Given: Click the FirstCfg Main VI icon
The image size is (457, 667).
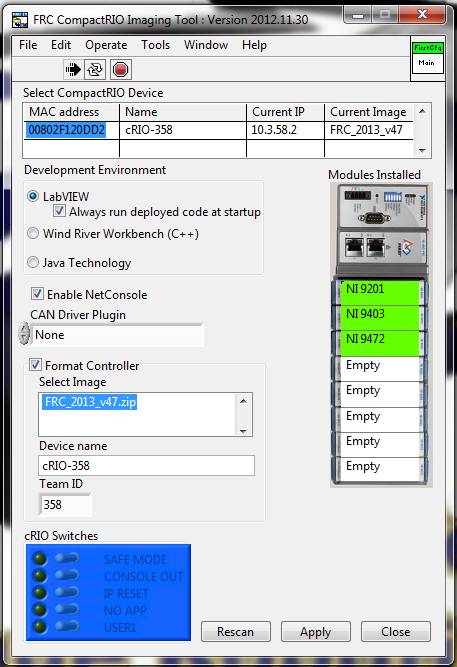Looking at the screenshot, I should [428, 57].
